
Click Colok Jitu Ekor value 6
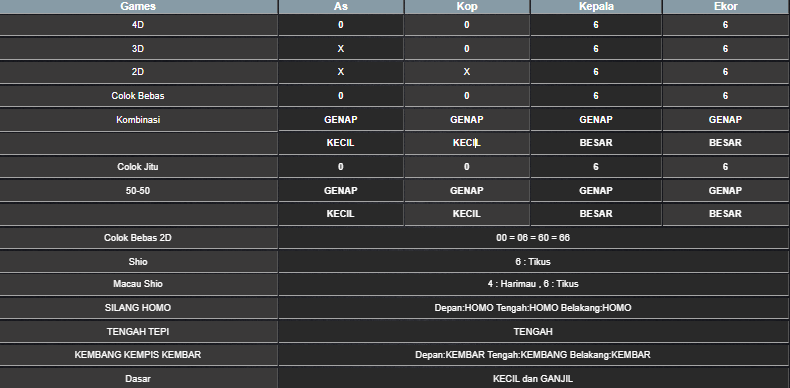click(x=726, y=167)
